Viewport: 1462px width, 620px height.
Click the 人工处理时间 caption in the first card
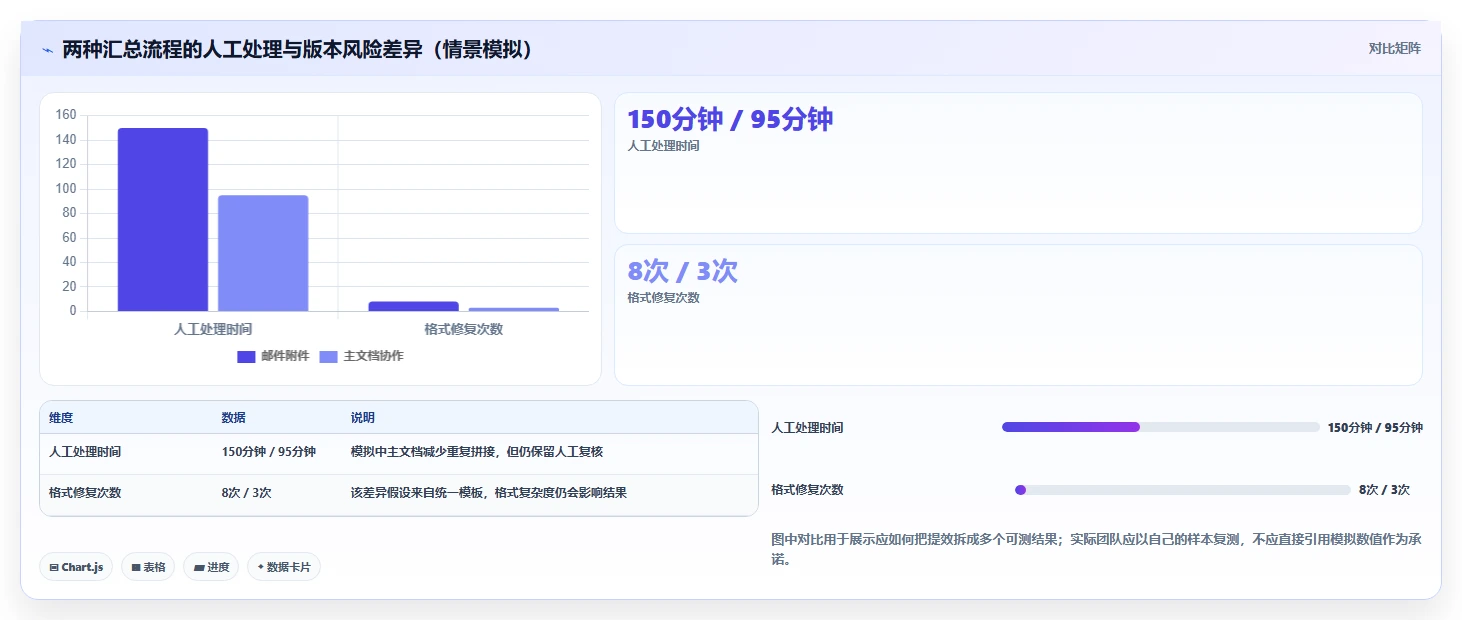click(663, 146)
